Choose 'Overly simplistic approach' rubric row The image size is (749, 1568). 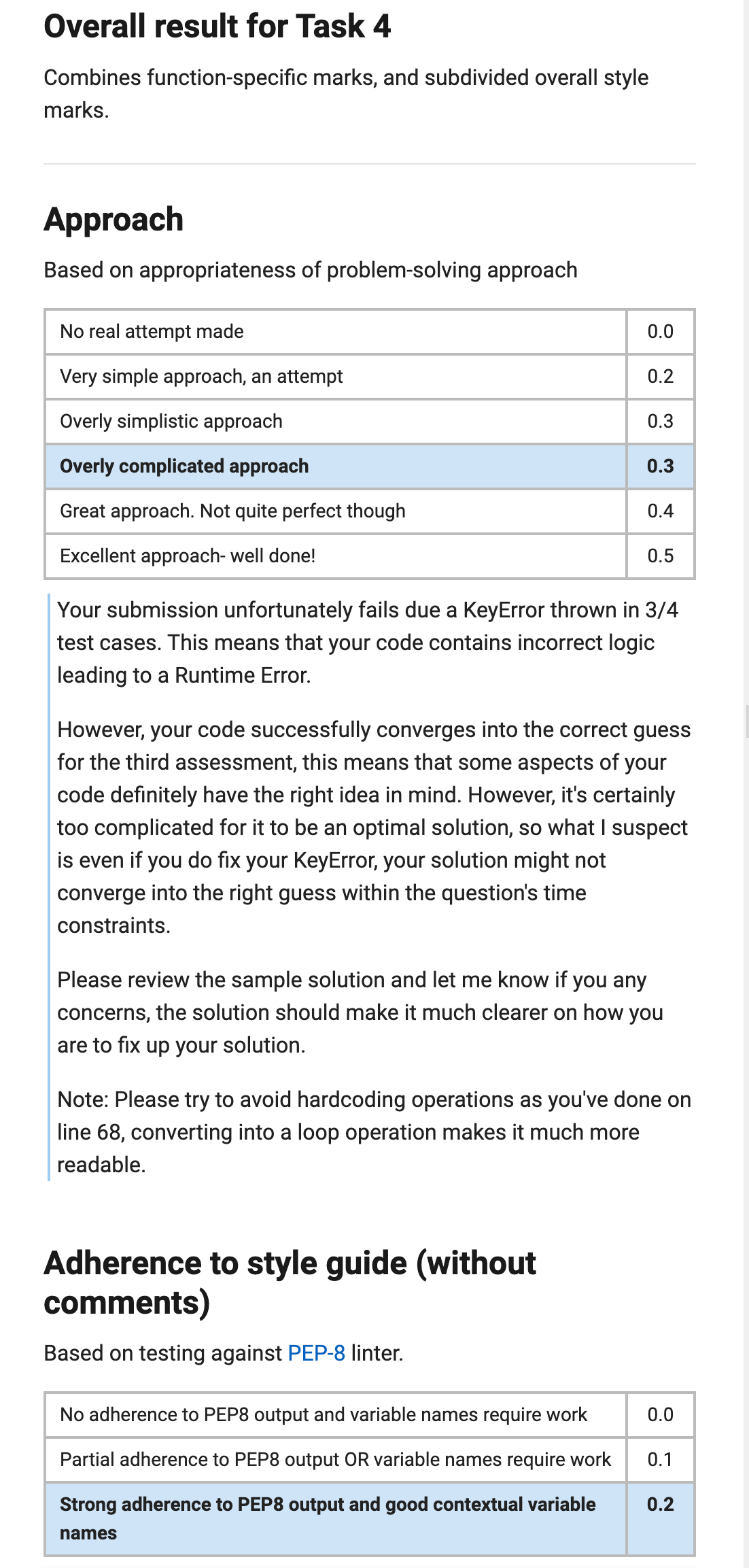tap(370, 422)
